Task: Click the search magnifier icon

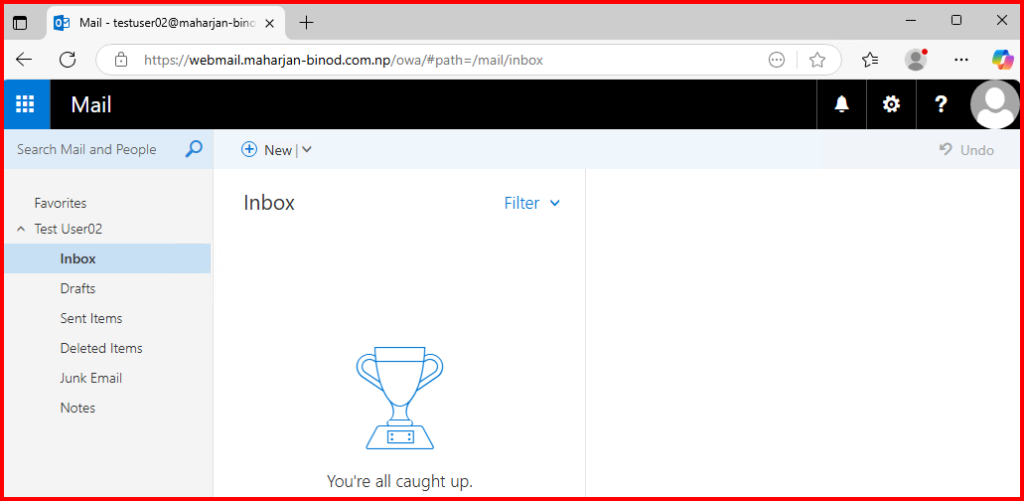Action: [x=194, y=149]
